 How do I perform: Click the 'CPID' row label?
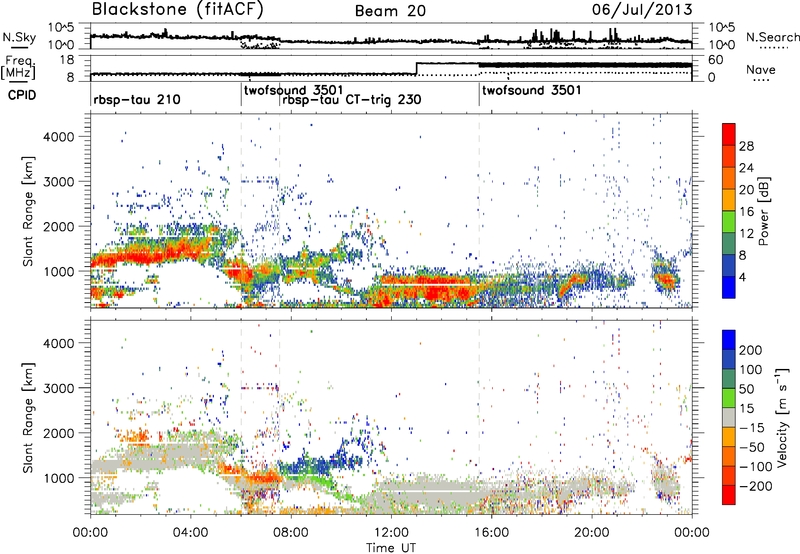22,95
